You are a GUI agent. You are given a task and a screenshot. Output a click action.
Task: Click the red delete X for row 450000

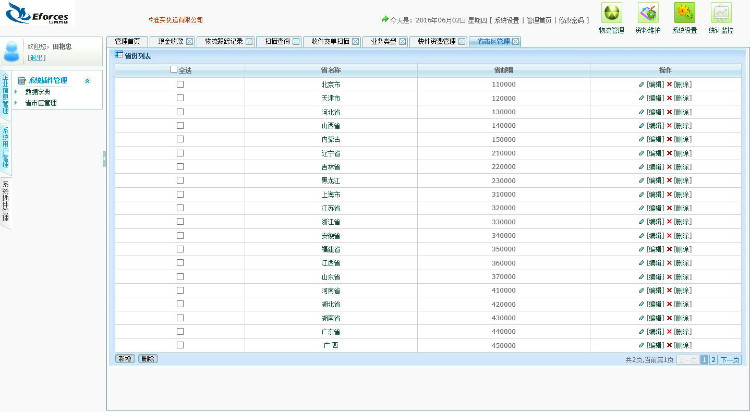[669, 344]
